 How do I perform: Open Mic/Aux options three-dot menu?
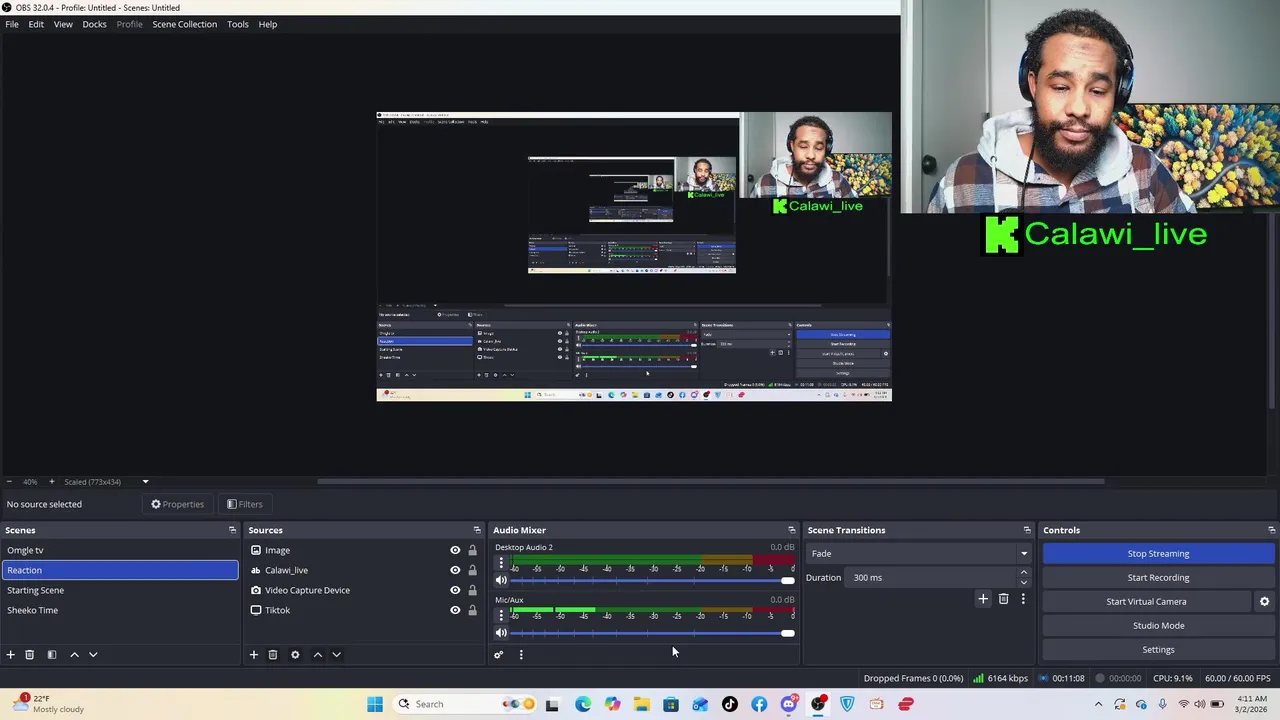(x=501, y=615)
